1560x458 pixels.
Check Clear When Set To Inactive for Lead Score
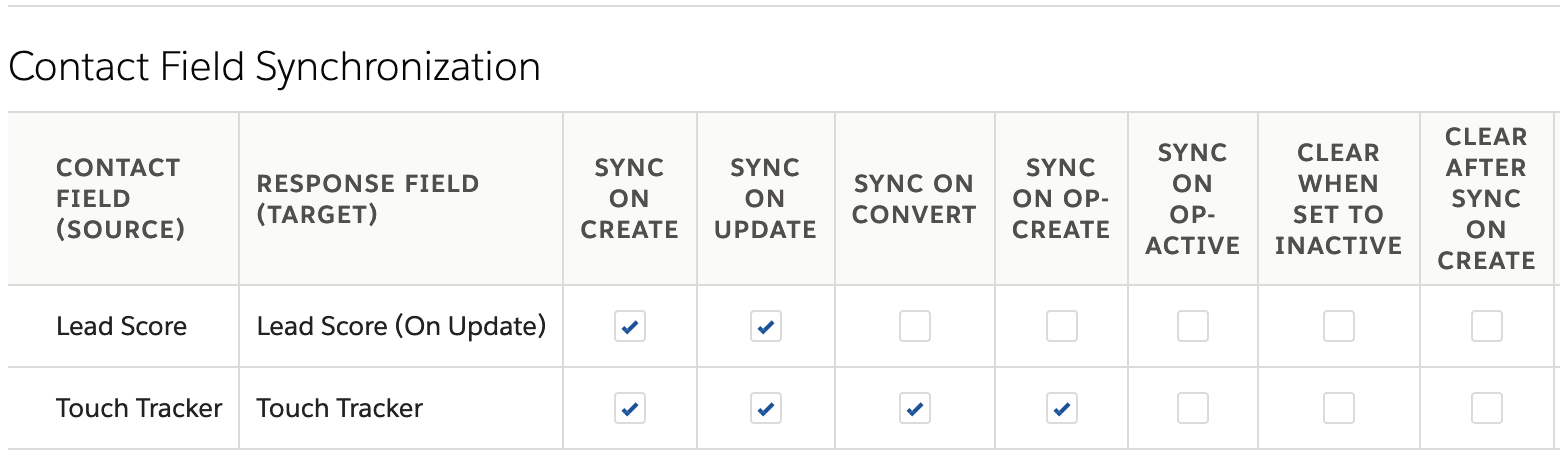point(1339,326)
